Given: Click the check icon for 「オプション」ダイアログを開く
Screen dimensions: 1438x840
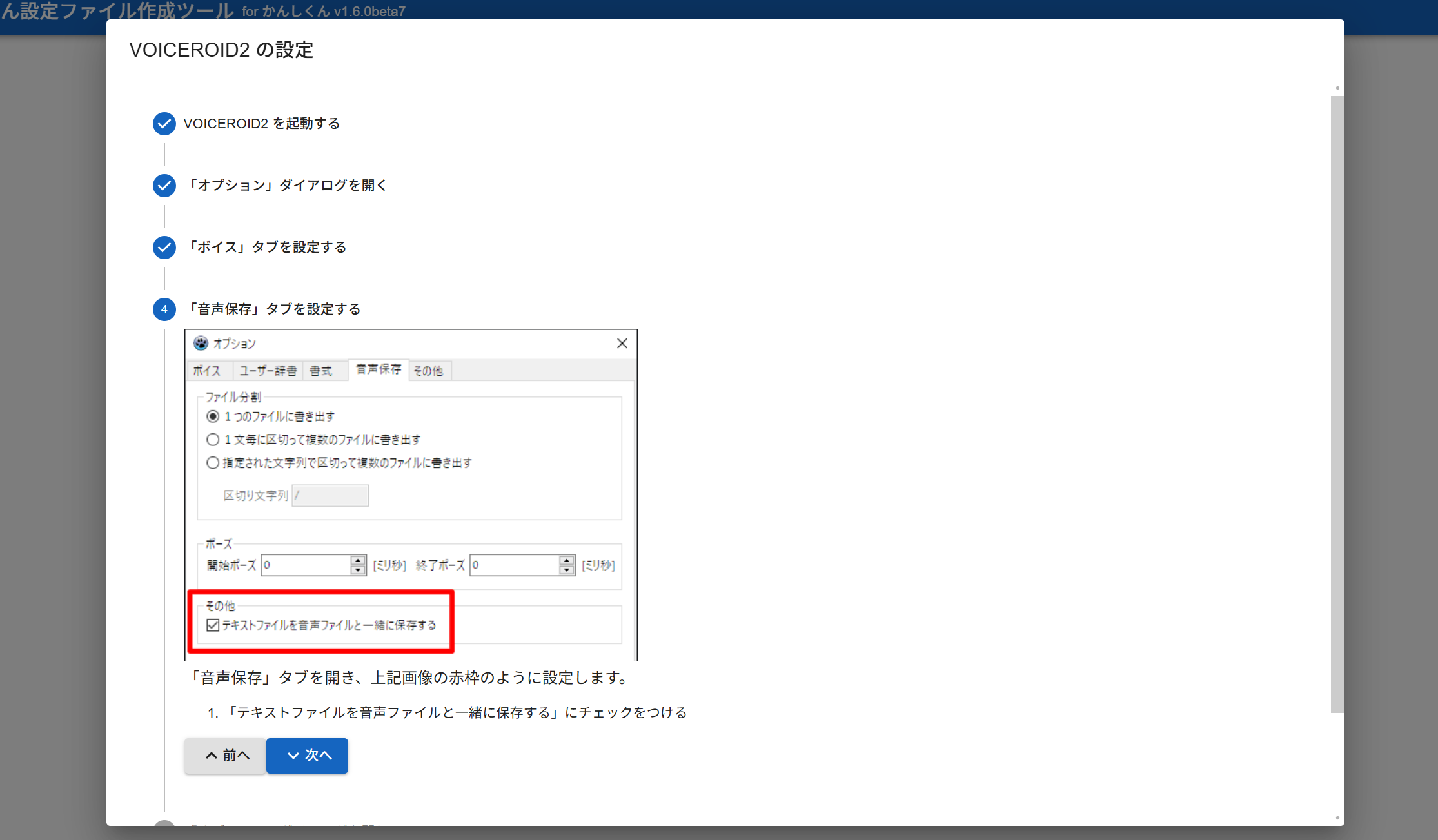Looking at the screenshot, I should click(164, 186).
